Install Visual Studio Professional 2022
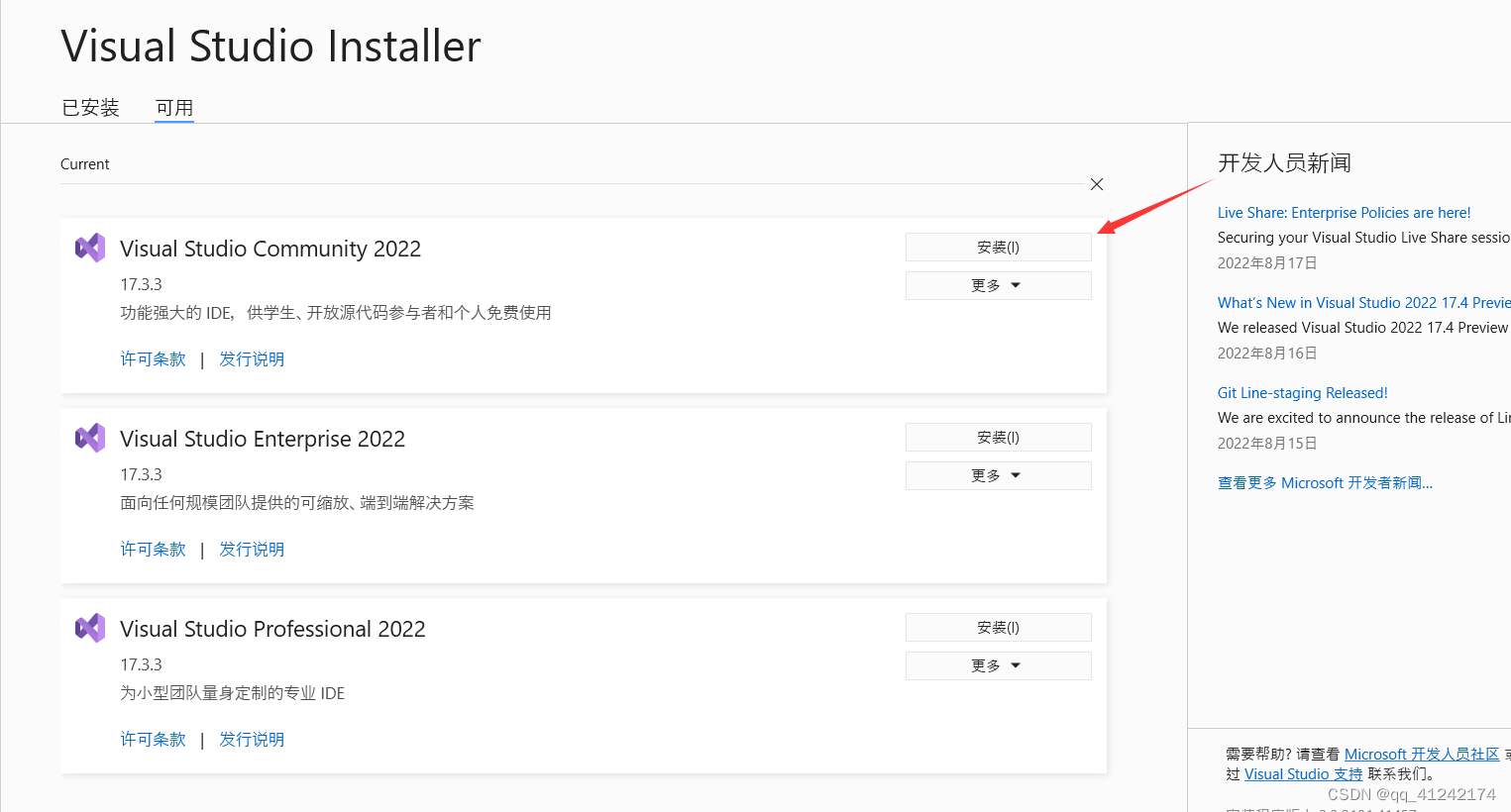This screenshot has height=812, width=1511. click(x=999, y=628)
